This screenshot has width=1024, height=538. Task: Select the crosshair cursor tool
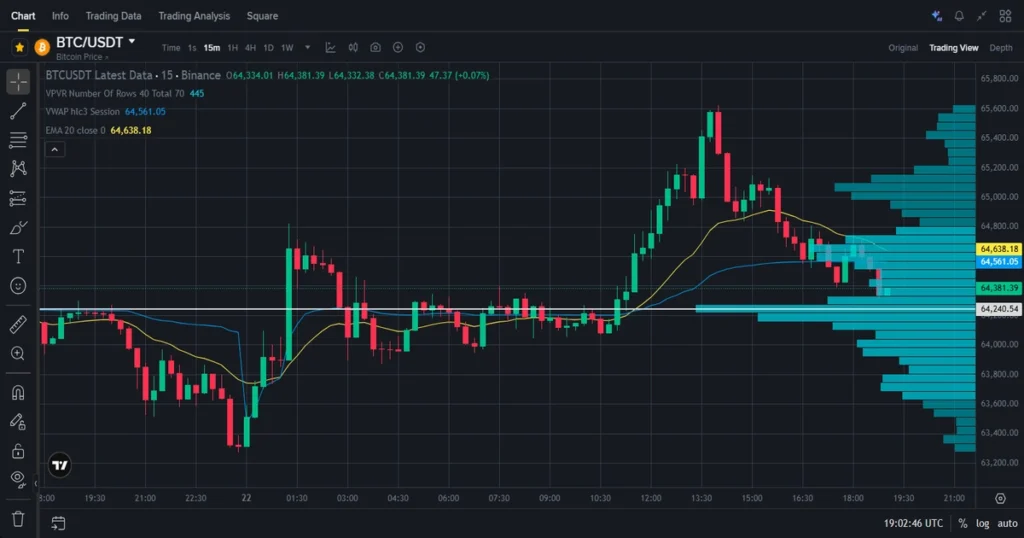pos(18,82)
